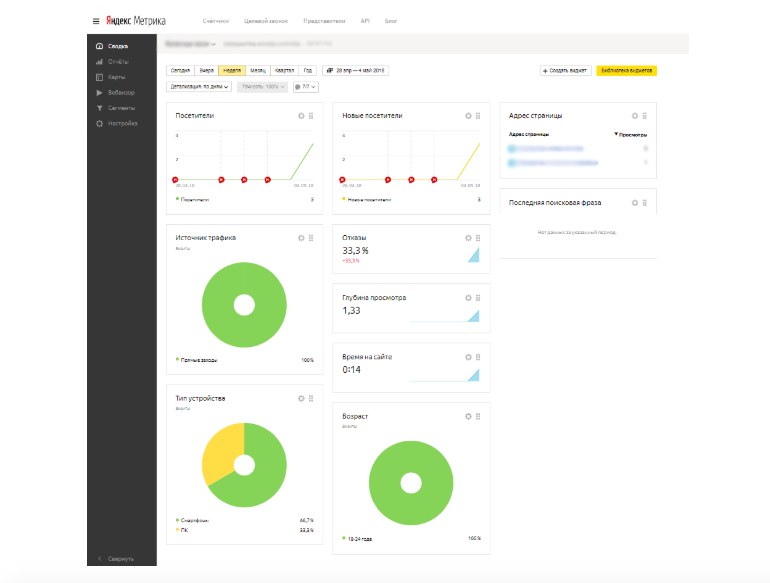This screenshot has height=583, width=770.
Task: Go to Целевой звонок in top menu
Action: click(x=266, y=20)
